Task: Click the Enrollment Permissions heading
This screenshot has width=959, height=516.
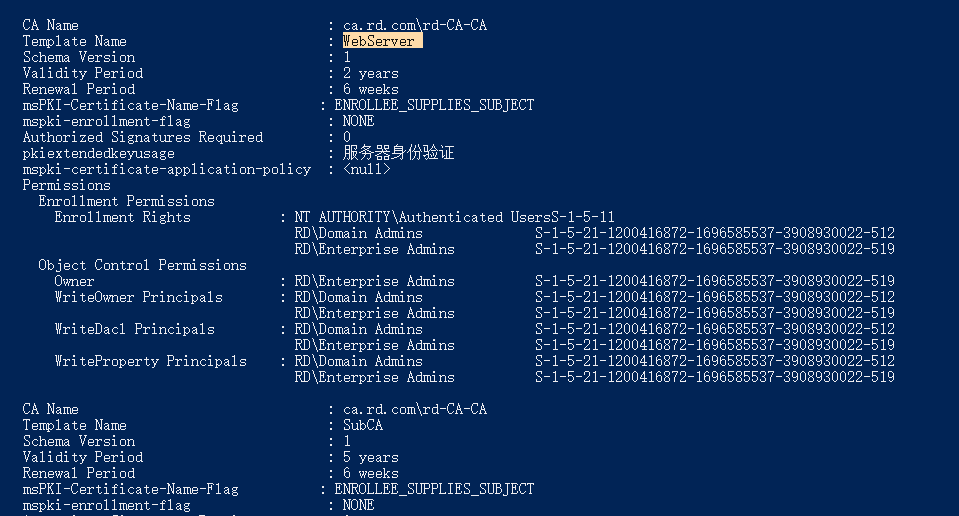Action: [x=127, y=201]
